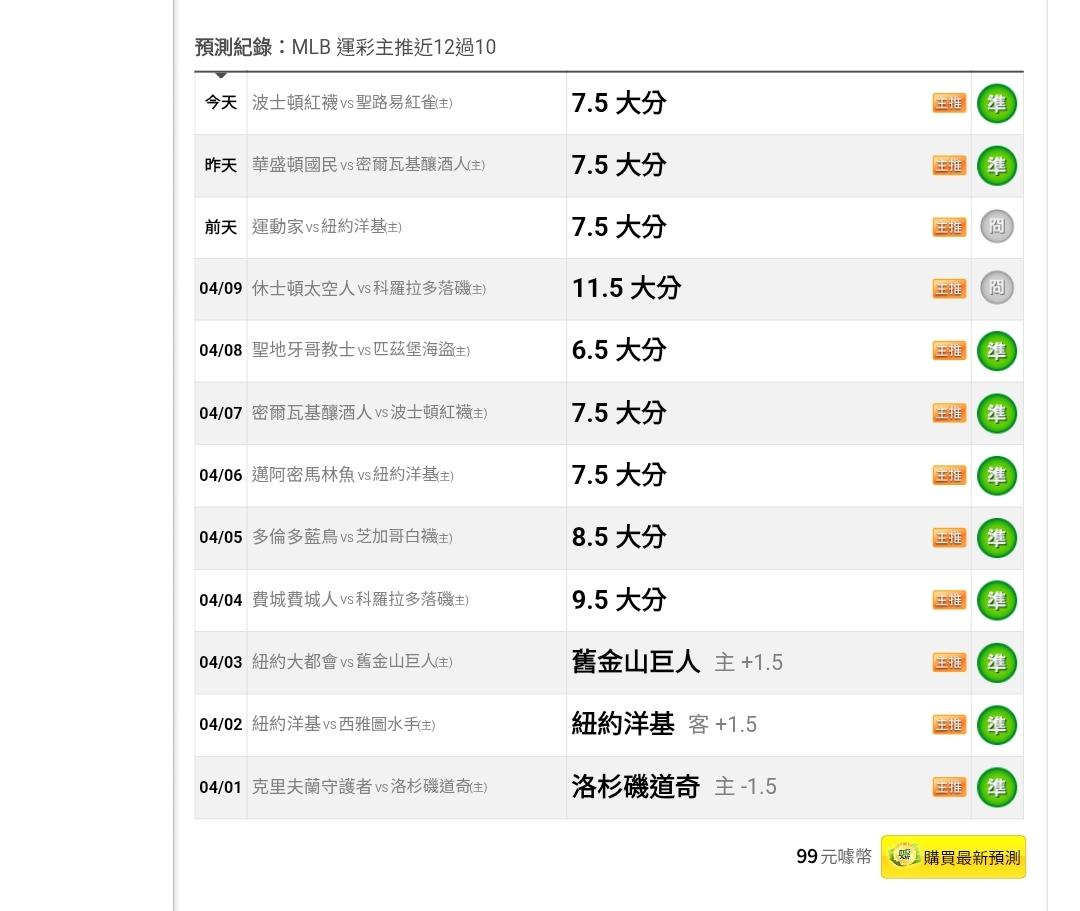Click the 04/09 date cell

click(x=221, y=289)
